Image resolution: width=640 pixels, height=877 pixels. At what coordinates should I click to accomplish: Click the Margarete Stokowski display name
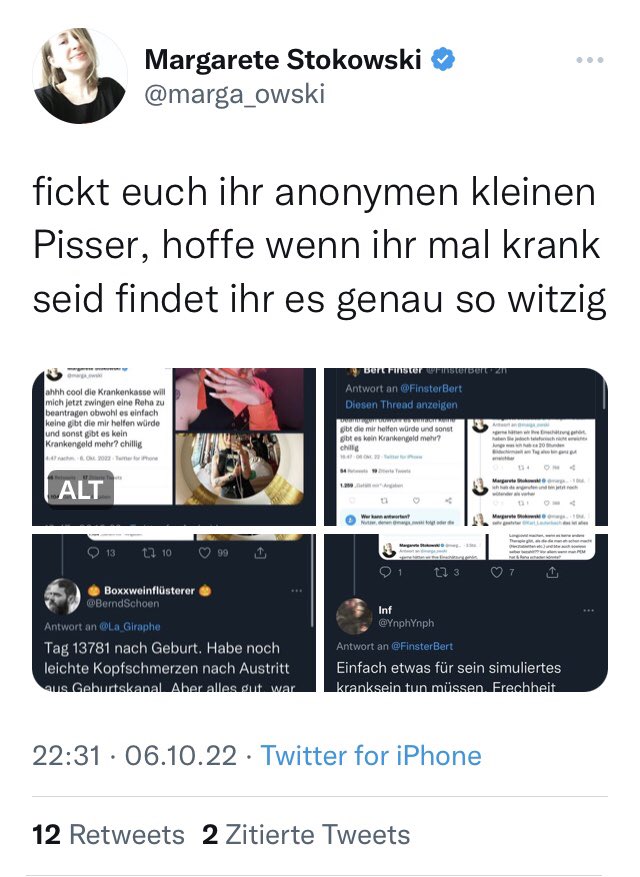(x=283, y=59)
